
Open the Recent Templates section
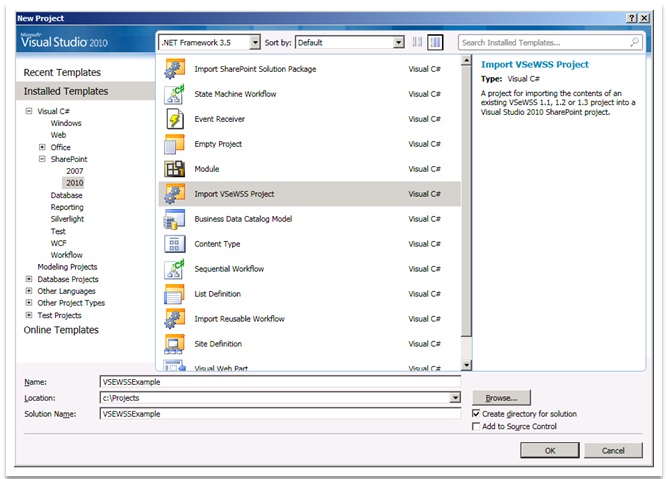click(62, 72)
